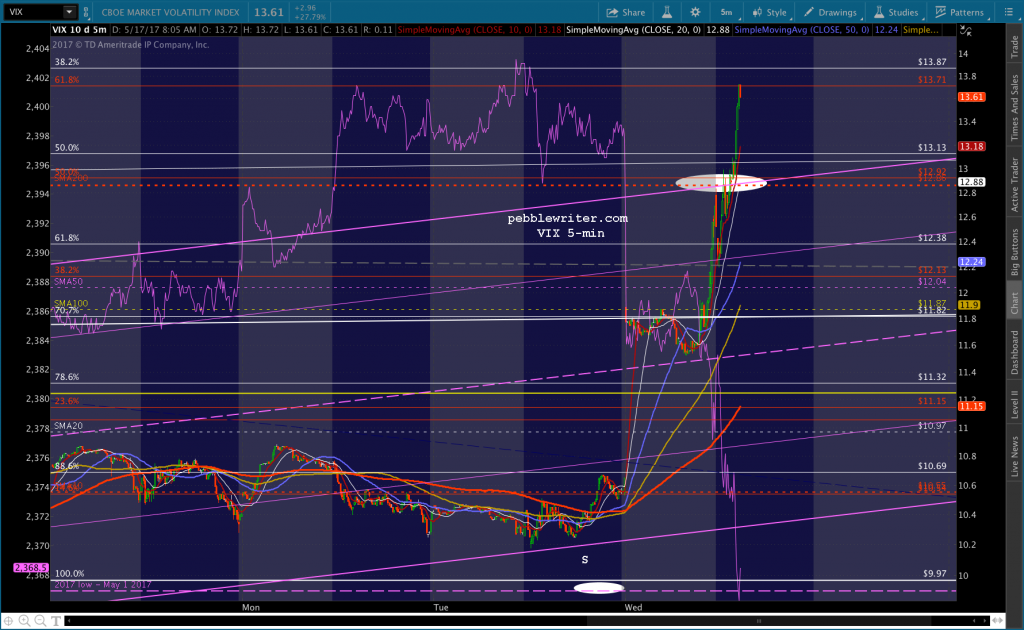Viewport: 1024px width, 630px height.
Task: Open the Style menu
Action: click(770, 12)
